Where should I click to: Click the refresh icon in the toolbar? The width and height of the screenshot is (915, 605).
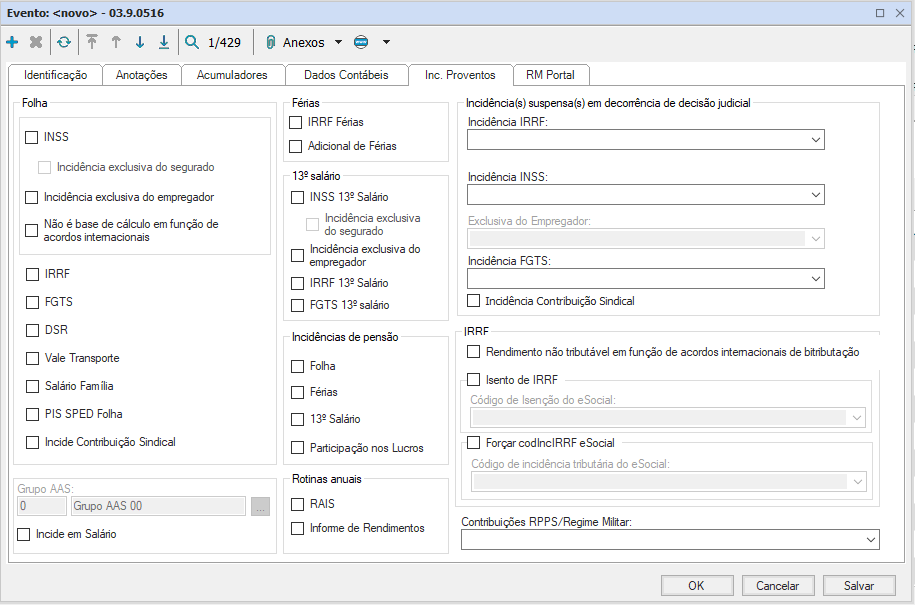[63, 42]
